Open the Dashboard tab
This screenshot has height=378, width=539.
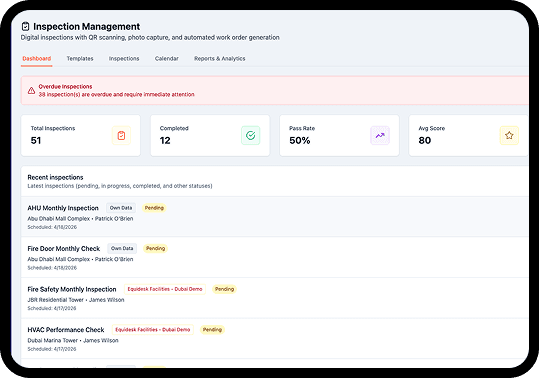pyautogui.click(x=36, y=58)
